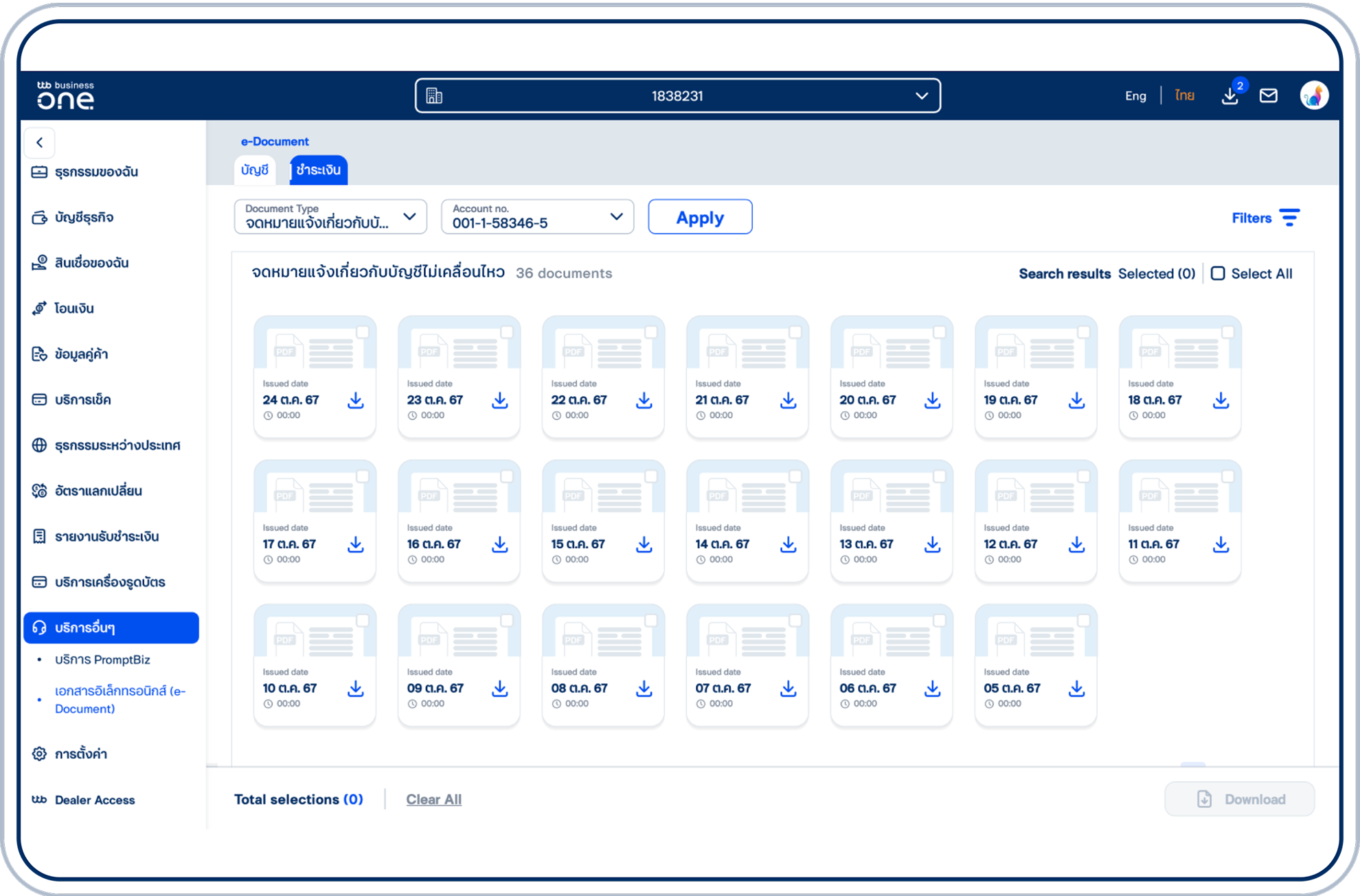Expand the Document Type dropdown
1360x896 pixels.
pos(330,217)
